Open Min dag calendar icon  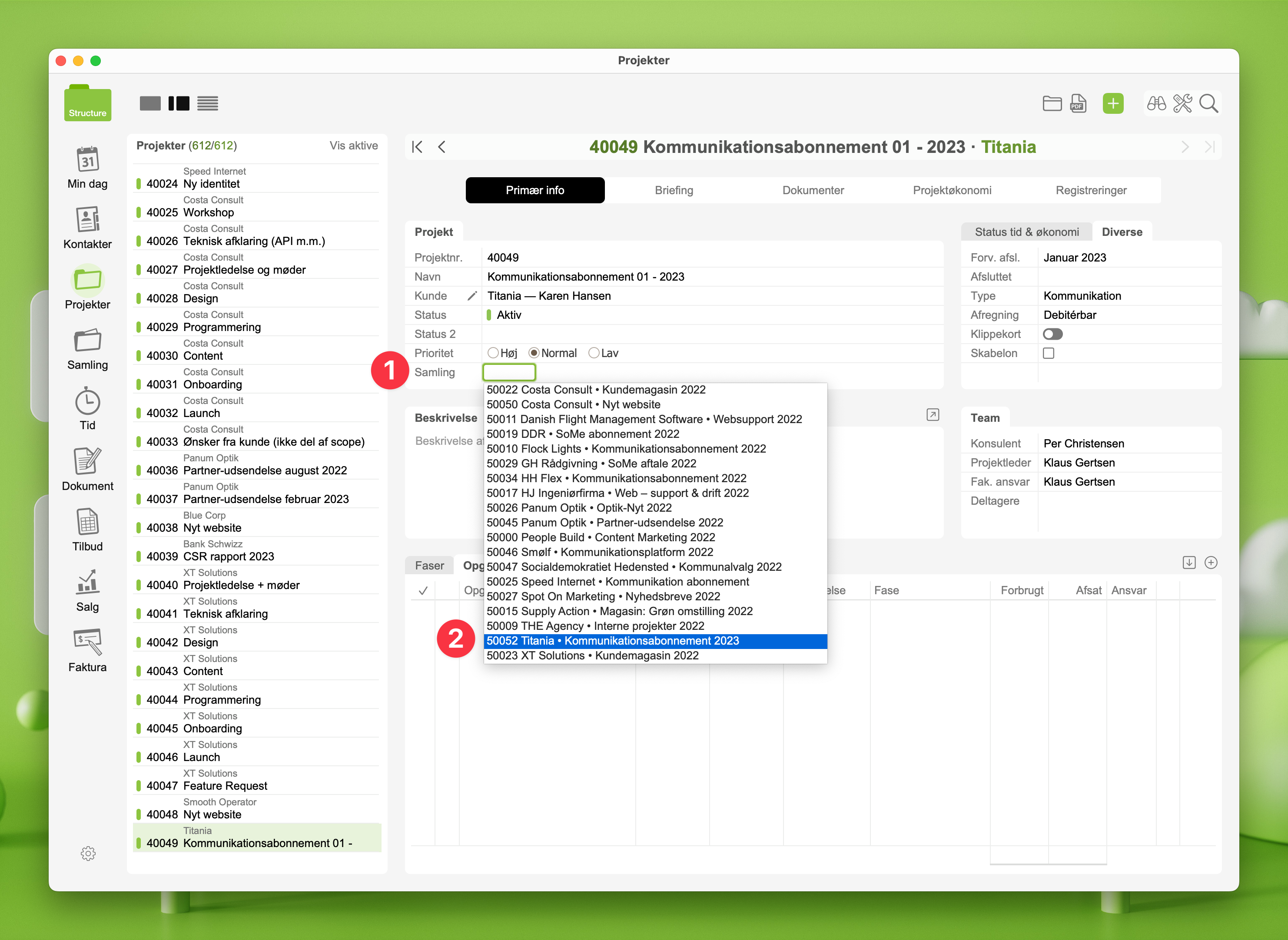click(x=87, y=160)
